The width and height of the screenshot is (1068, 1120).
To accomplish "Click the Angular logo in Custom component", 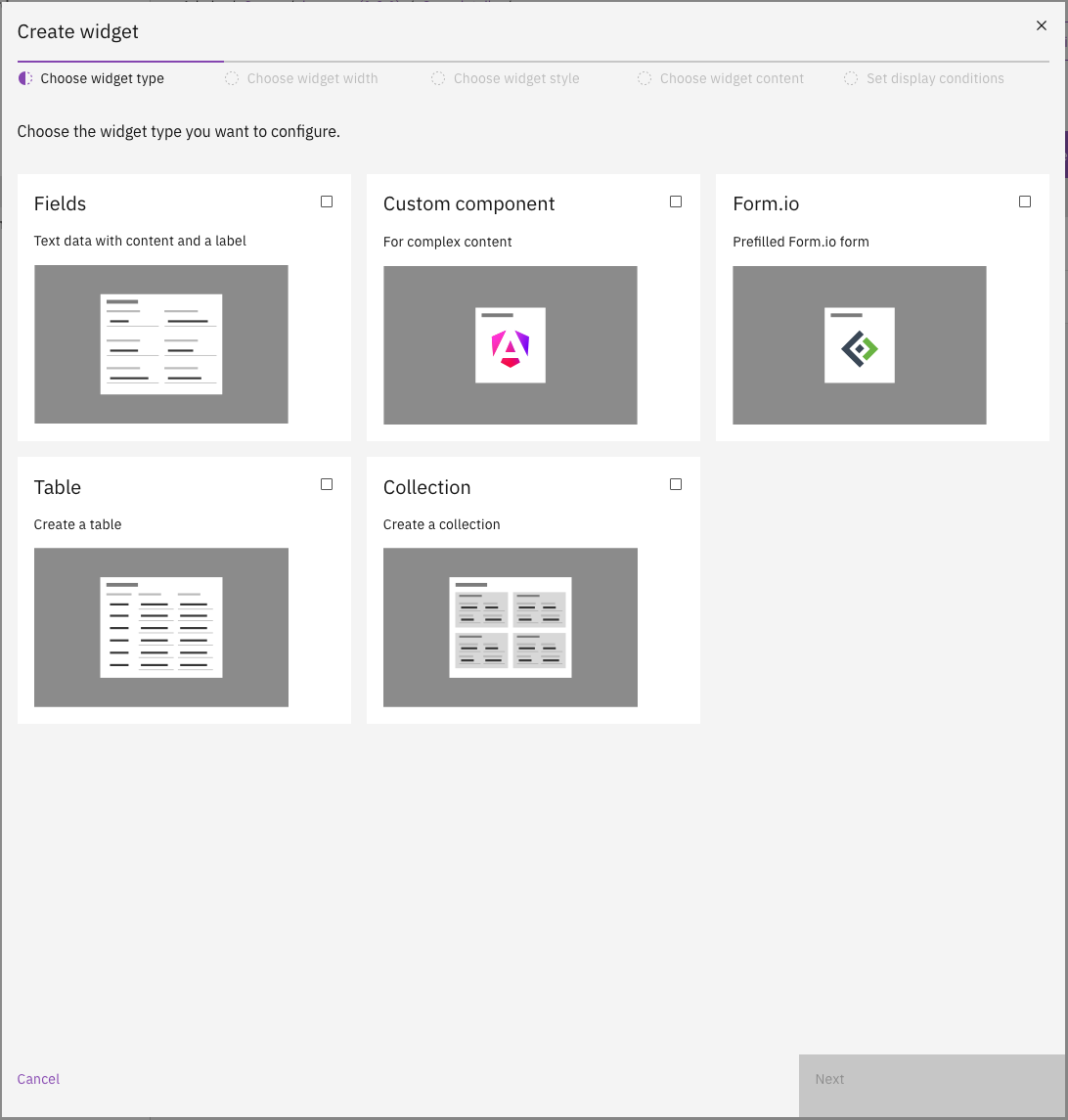I will tap(510, 347).
